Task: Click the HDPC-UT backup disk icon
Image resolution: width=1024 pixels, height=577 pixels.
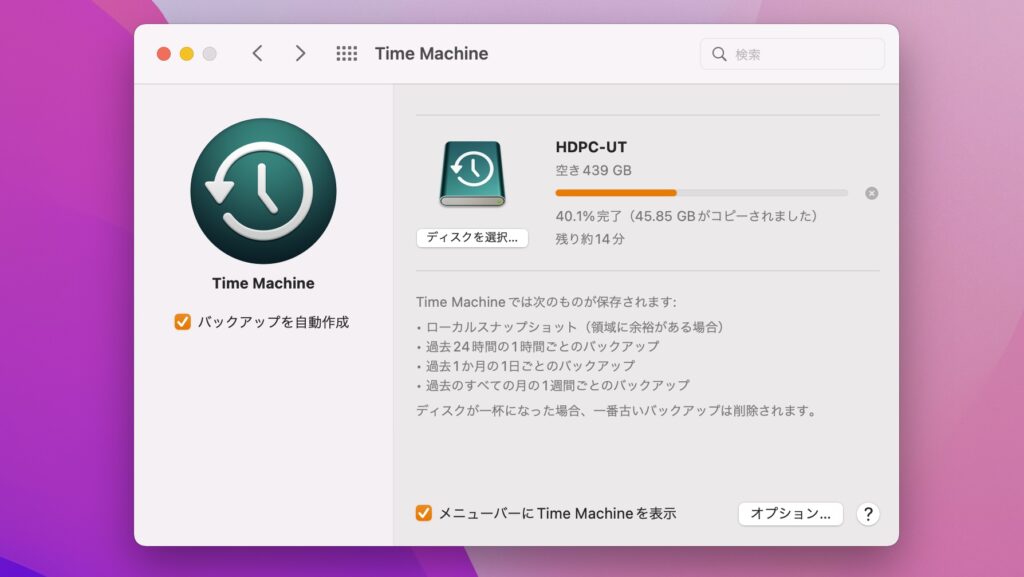Action: point(472,174)
